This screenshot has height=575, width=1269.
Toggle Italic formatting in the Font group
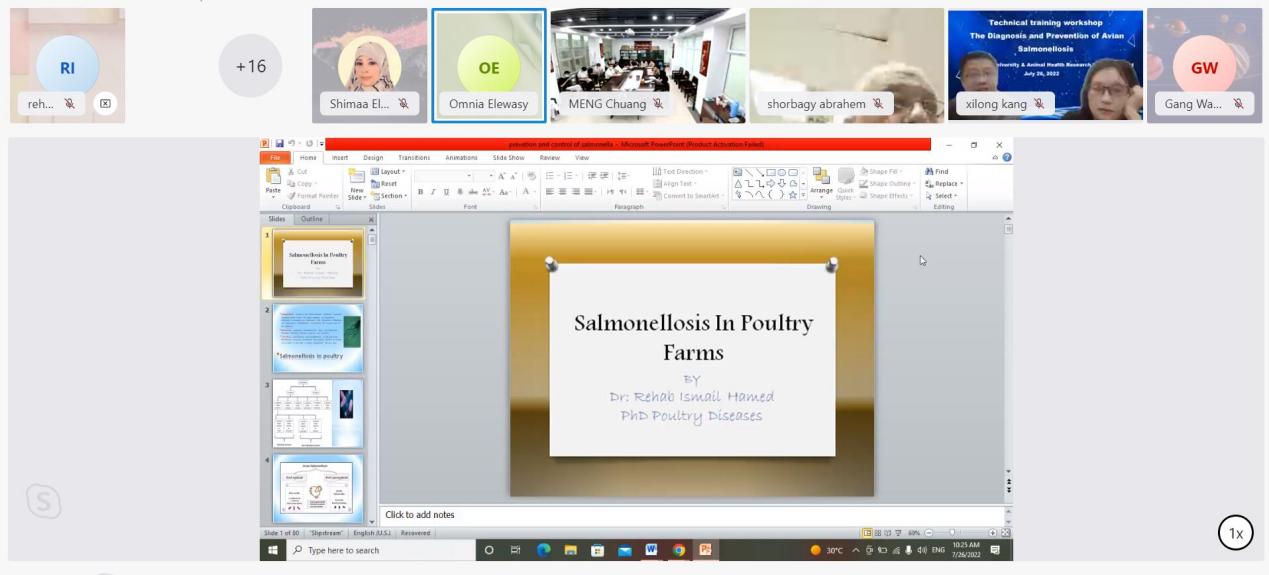tap(432, 192)
